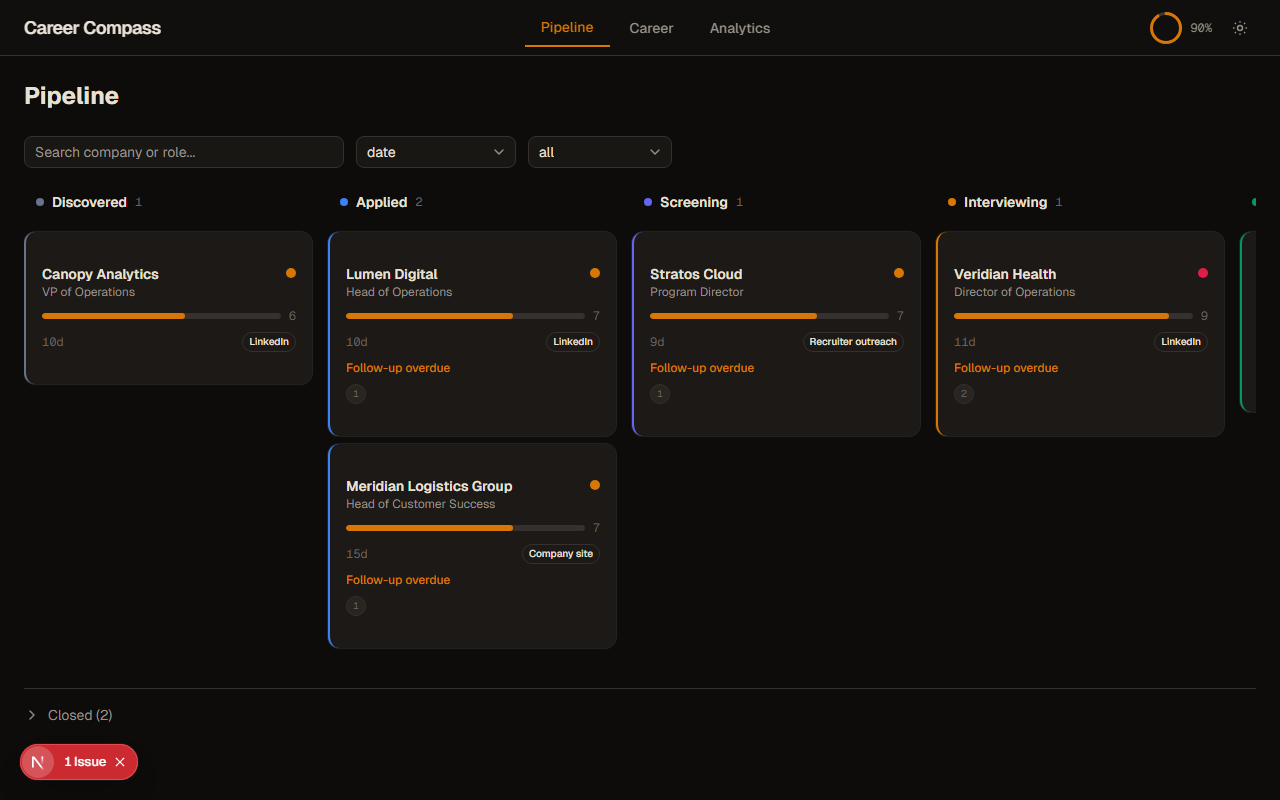Click the orange status dot on Meridian Logistics Group
This screenshot has width=1280, height=800.
coord(595,485)
